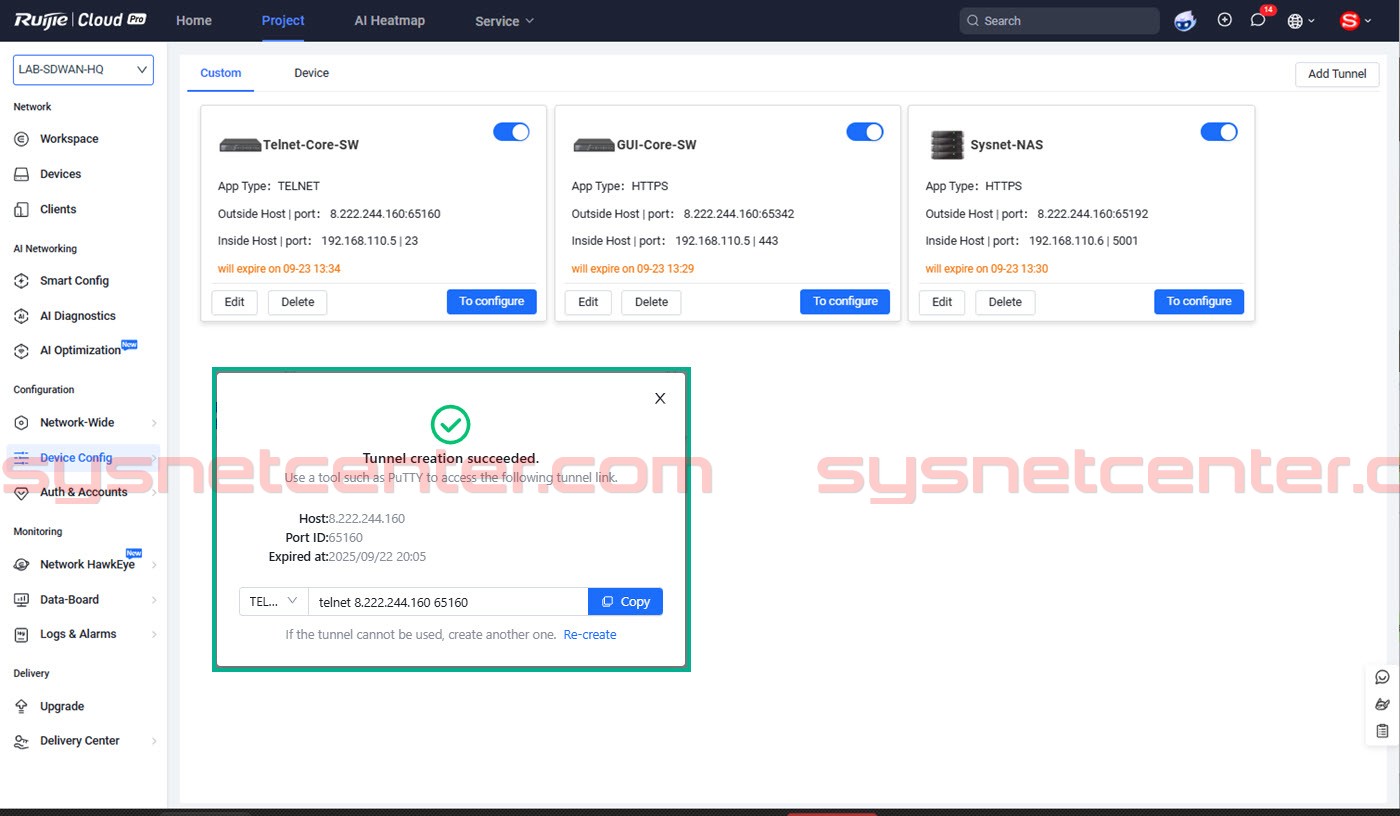Edit the Telnet-Core-SW tunnel
The width and height of the screenshot is (1400, 816).
234,302
